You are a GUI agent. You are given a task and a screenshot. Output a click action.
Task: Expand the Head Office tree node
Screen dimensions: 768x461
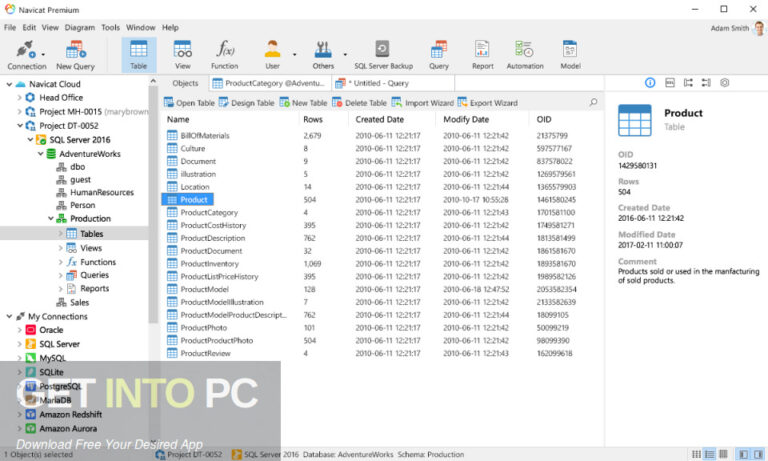(x=19, y=97)
